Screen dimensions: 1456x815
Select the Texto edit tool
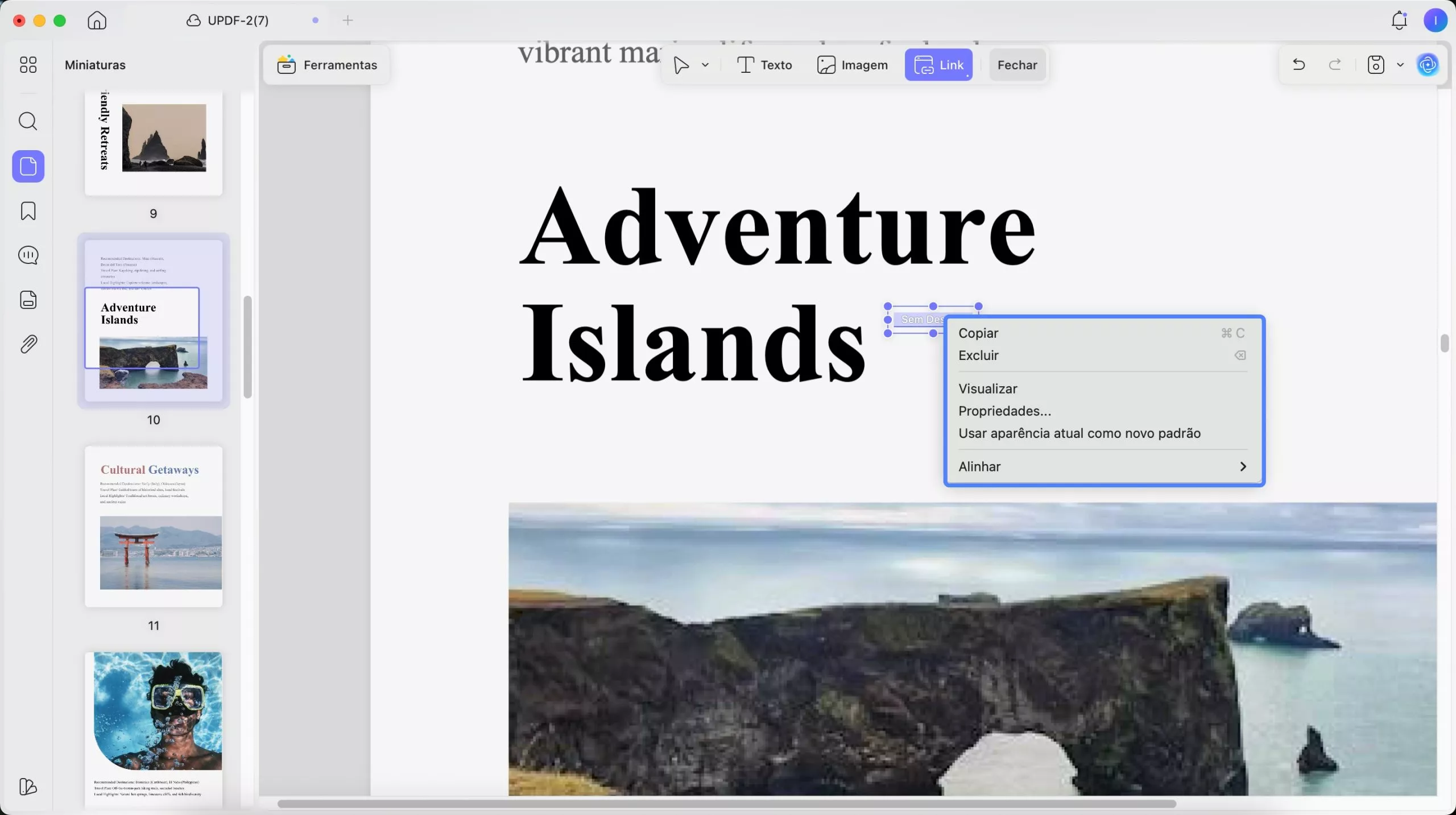pyautogui.click(x=764, y=65)
